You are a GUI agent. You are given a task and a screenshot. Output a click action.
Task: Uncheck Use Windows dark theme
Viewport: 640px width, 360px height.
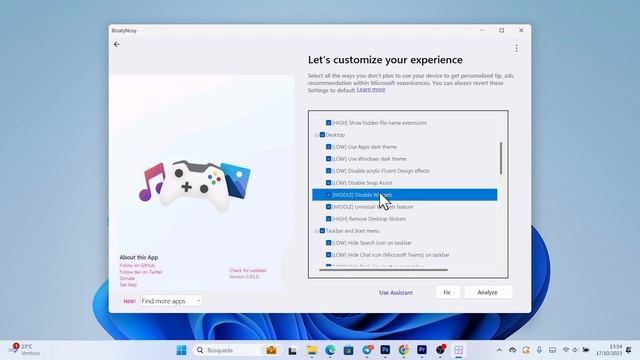(328, 159)
